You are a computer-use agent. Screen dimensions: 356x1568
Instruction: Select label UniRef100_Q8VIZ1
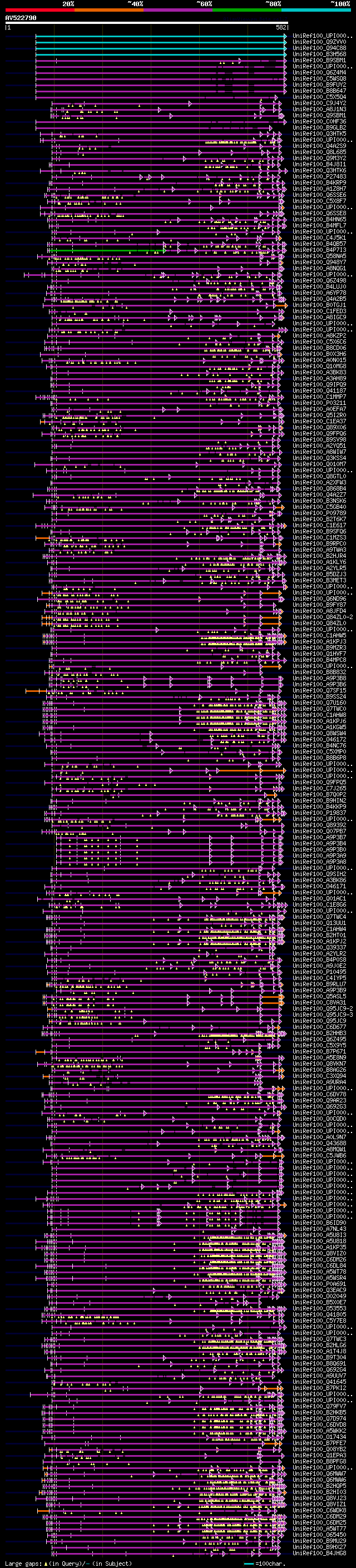(x=319, y=1504)
